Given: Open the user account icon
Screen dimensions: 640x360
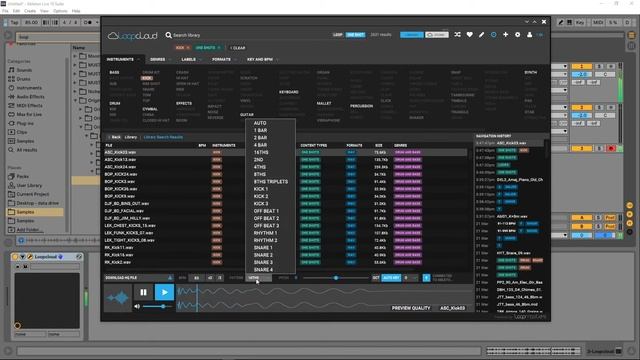Looking at the screenshot, I should (x=529, y=35).
